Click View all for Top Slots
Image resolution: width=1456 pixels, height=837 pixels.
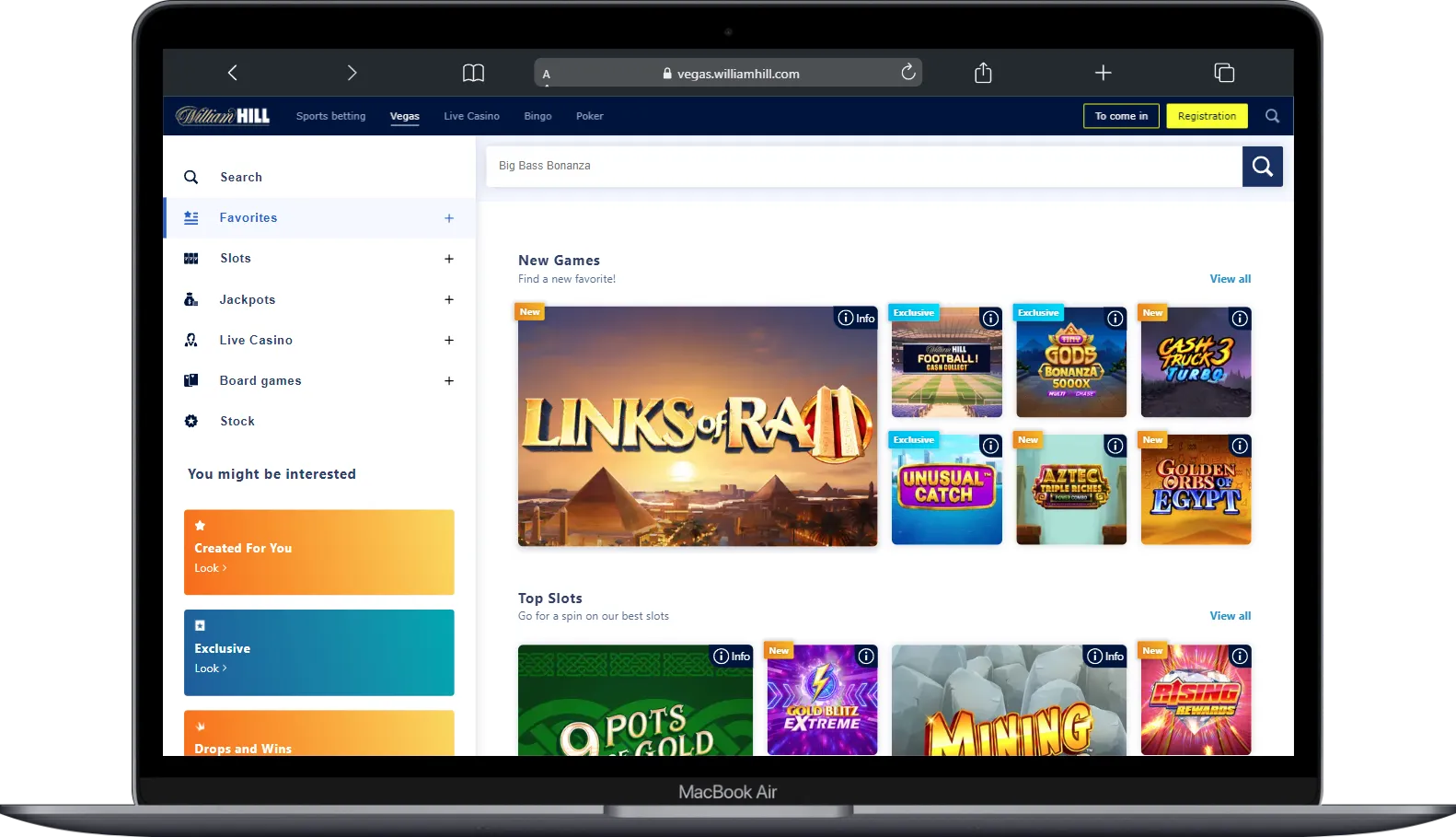tap(1230, 616)
